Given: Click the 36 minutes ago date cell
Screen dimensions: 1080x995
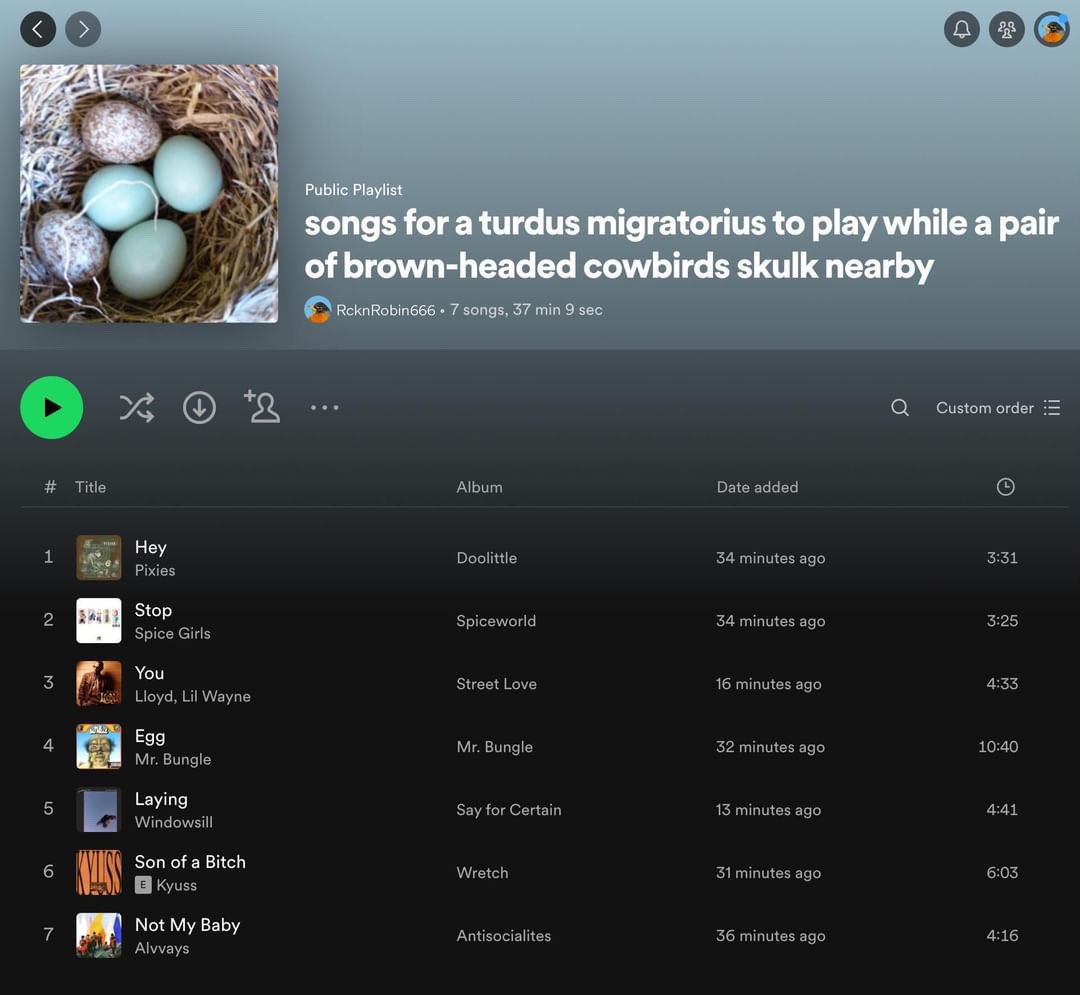Looking at the screenshot, I should [x=770, y=936].
